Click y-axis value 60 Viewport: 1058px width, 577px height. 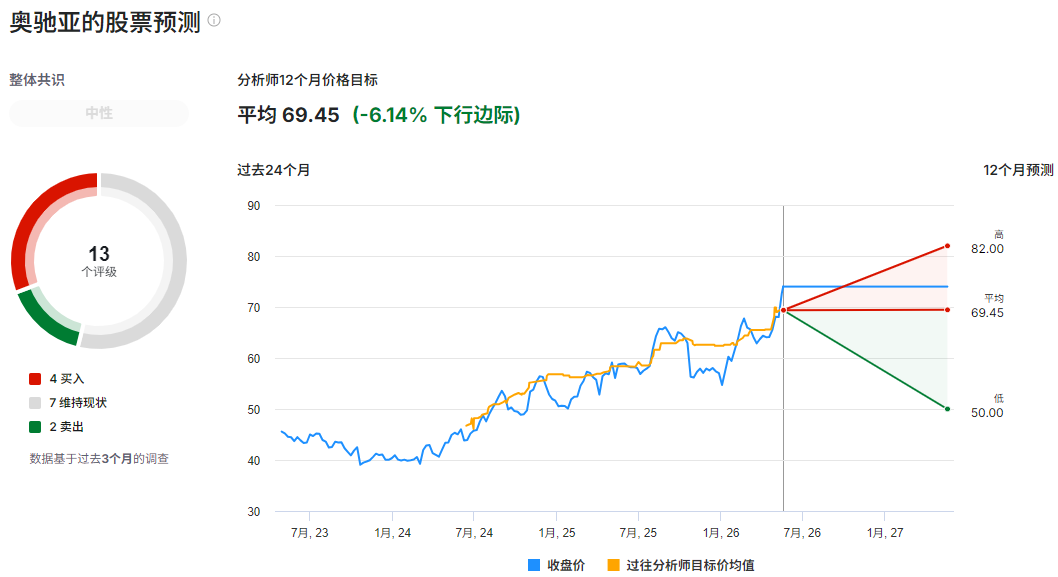[254, 359]
